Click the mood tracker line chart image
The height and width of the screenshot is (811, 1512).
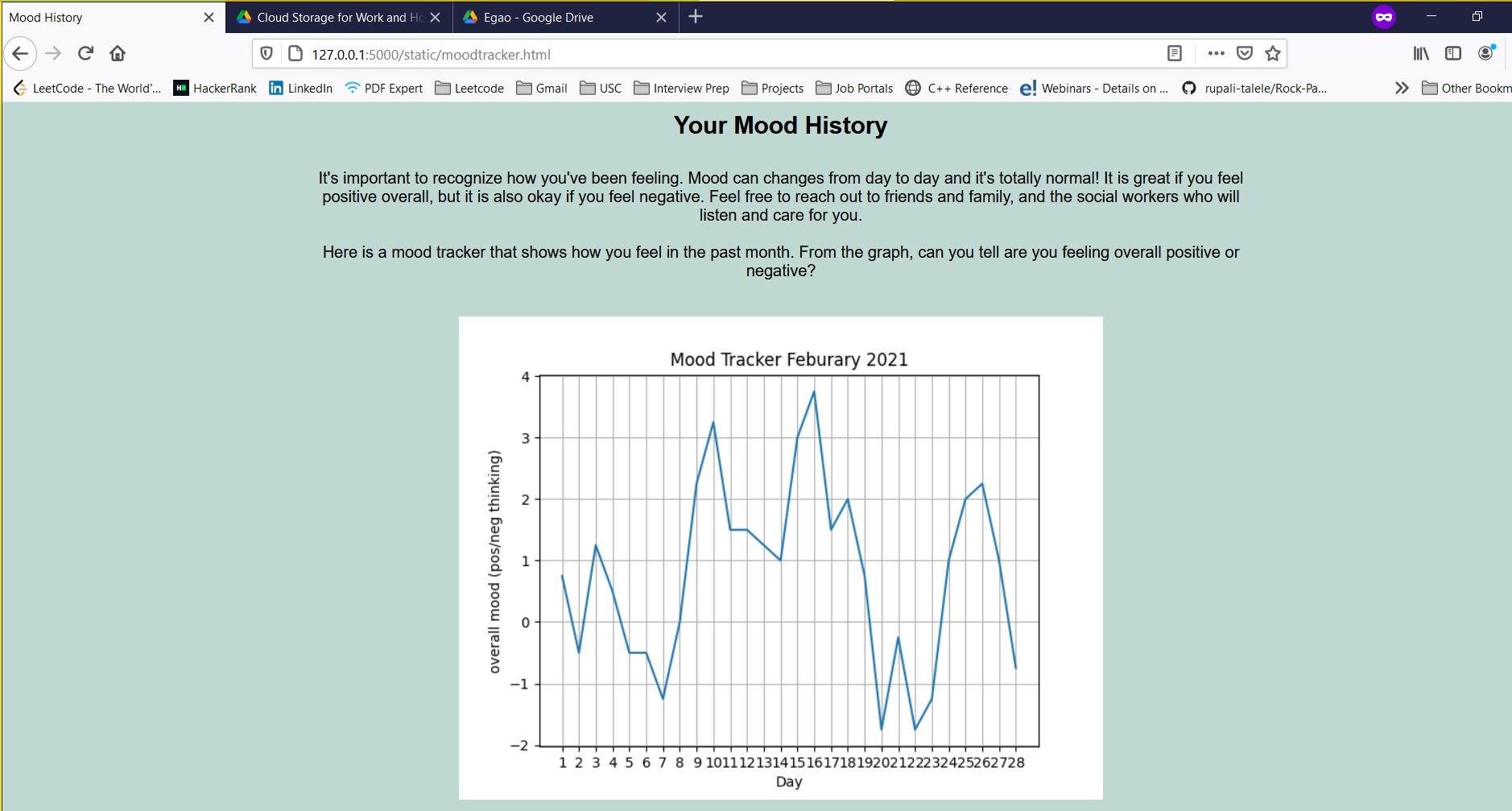click(781, 558)
